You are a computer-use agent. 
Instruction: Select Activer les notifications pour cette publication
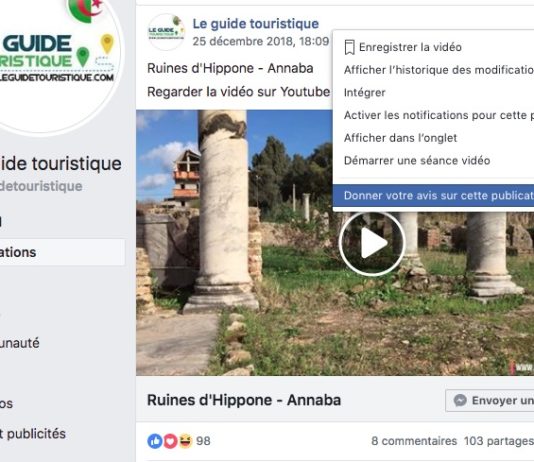click(439, 115)
